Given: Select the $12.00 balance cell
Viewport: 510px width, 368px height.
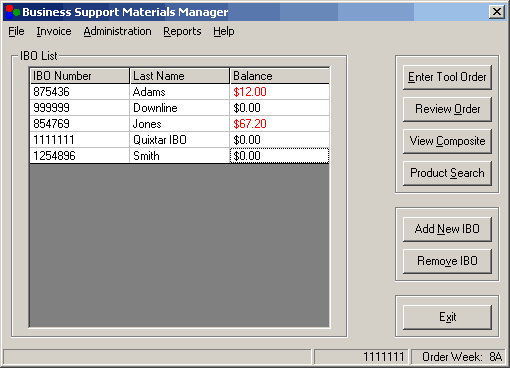Looking at the screenshot, I should point(280,92).
